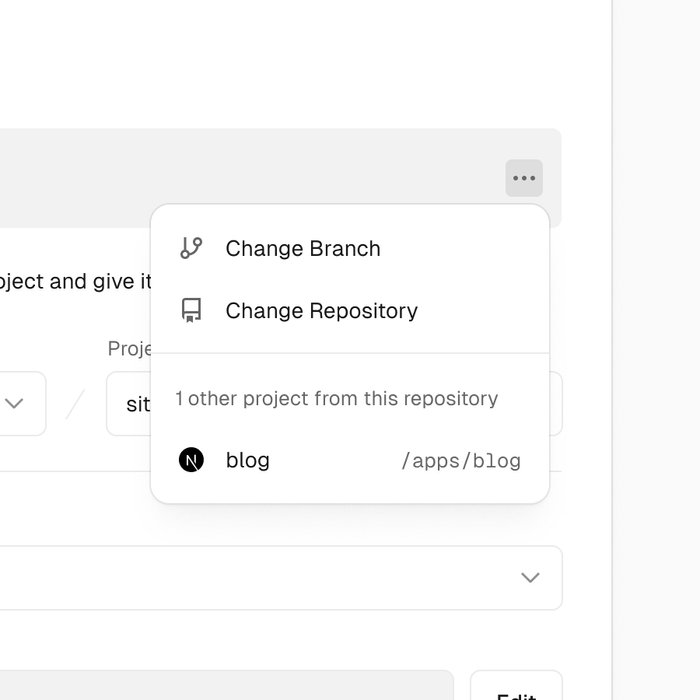Click the gray header bar beside the ellipsis
The image size is (700, 700).
pos(250,165)
